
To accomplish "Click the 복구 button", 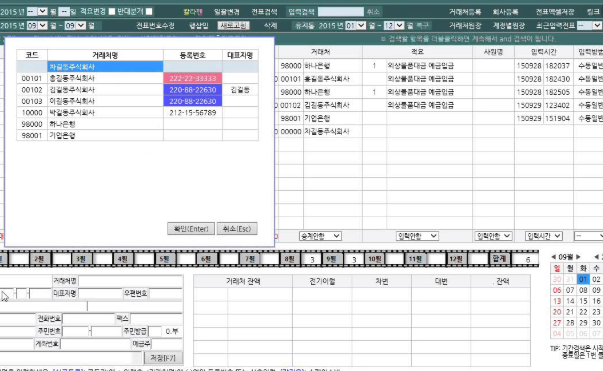I will [x=422, y=26].
